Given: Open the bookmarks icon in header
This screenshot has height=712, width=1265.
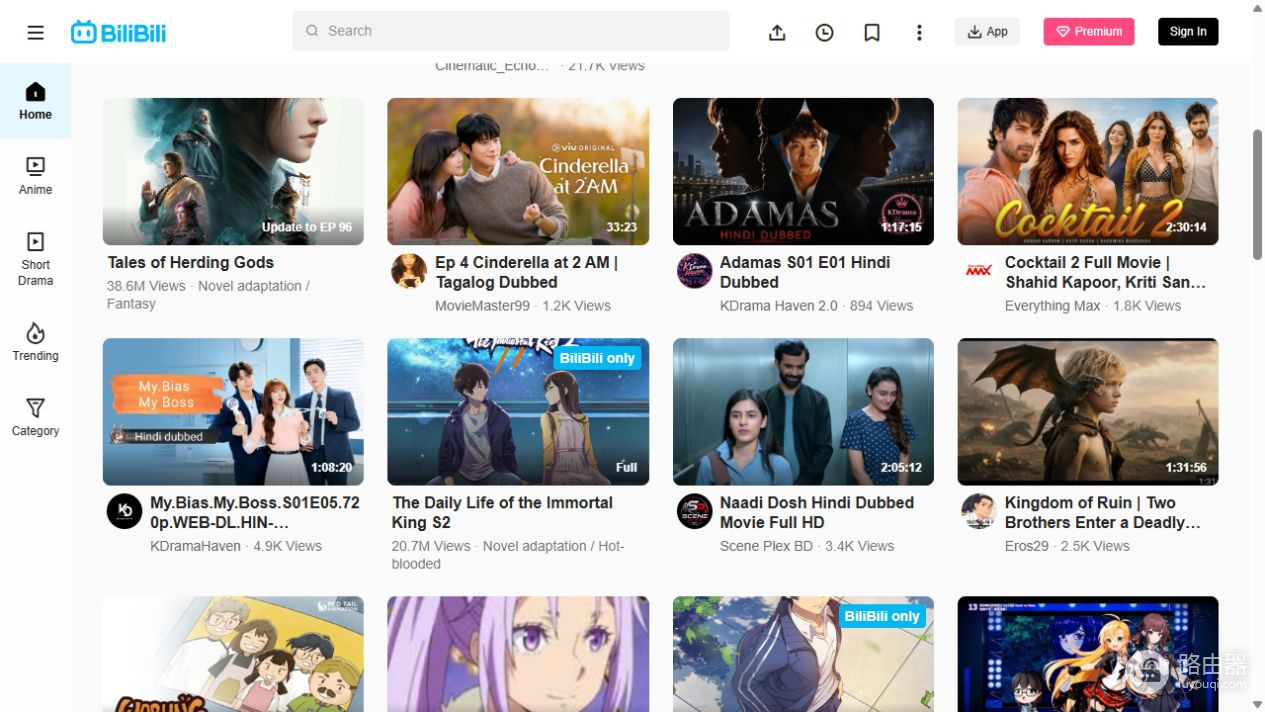Looking at the screenshot, I should pos(872,32).
